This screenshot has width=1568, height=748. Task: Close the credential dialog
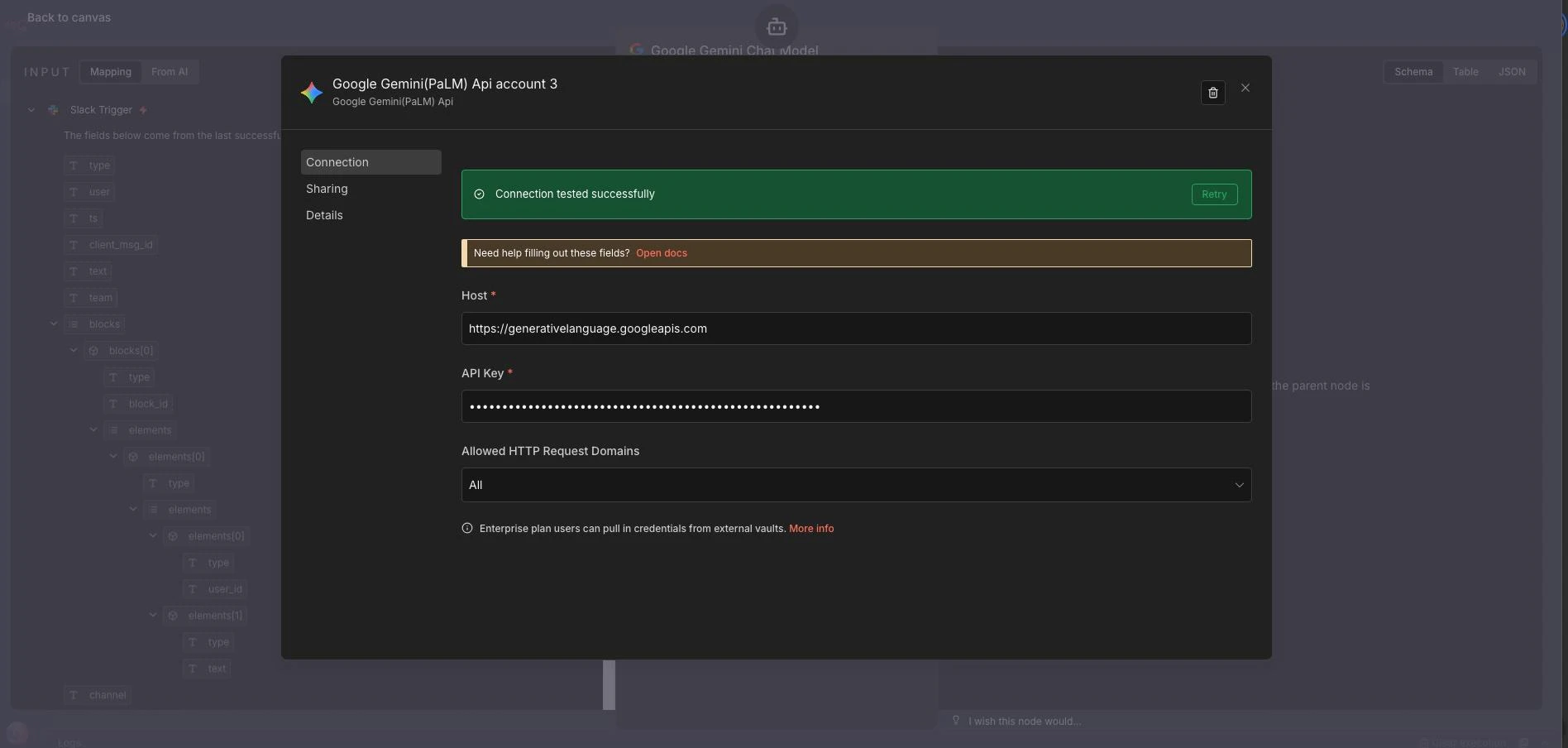pyautogui.click(x=1245, y=88)
